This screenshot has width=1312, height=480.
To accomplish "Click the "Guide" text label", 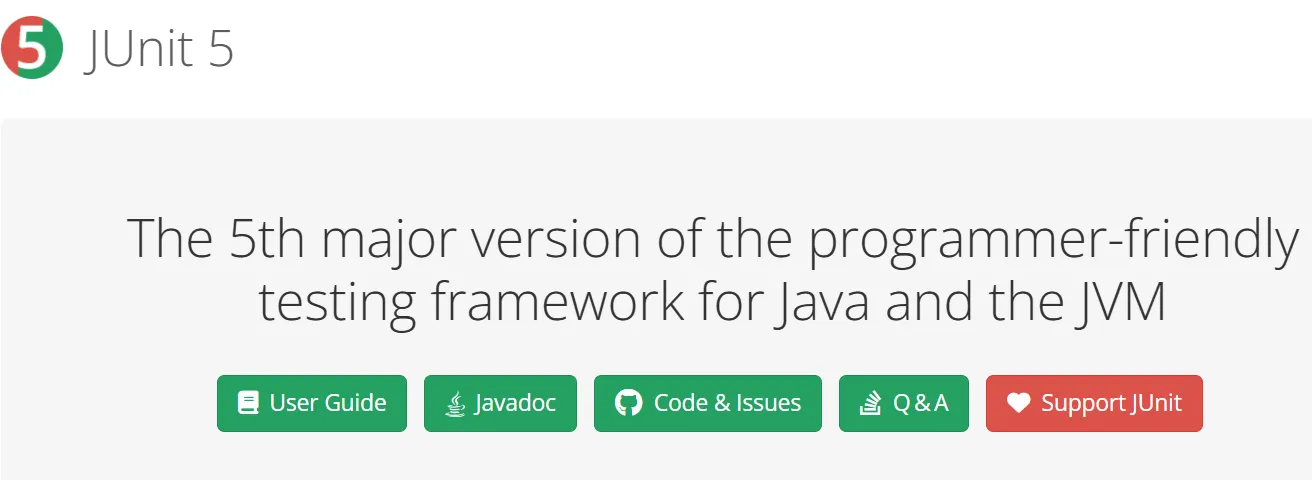I will pos(355,403).
